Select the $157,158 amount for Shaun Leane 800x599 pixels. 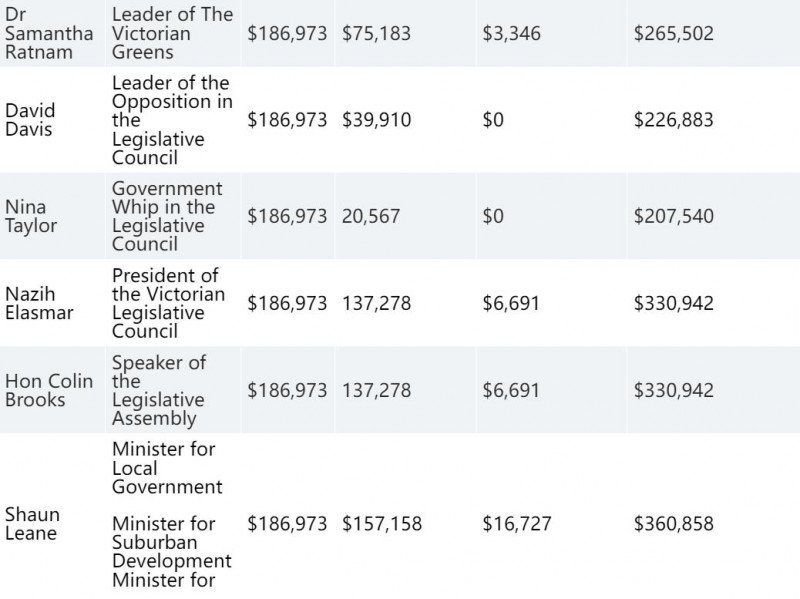(382, 524)
